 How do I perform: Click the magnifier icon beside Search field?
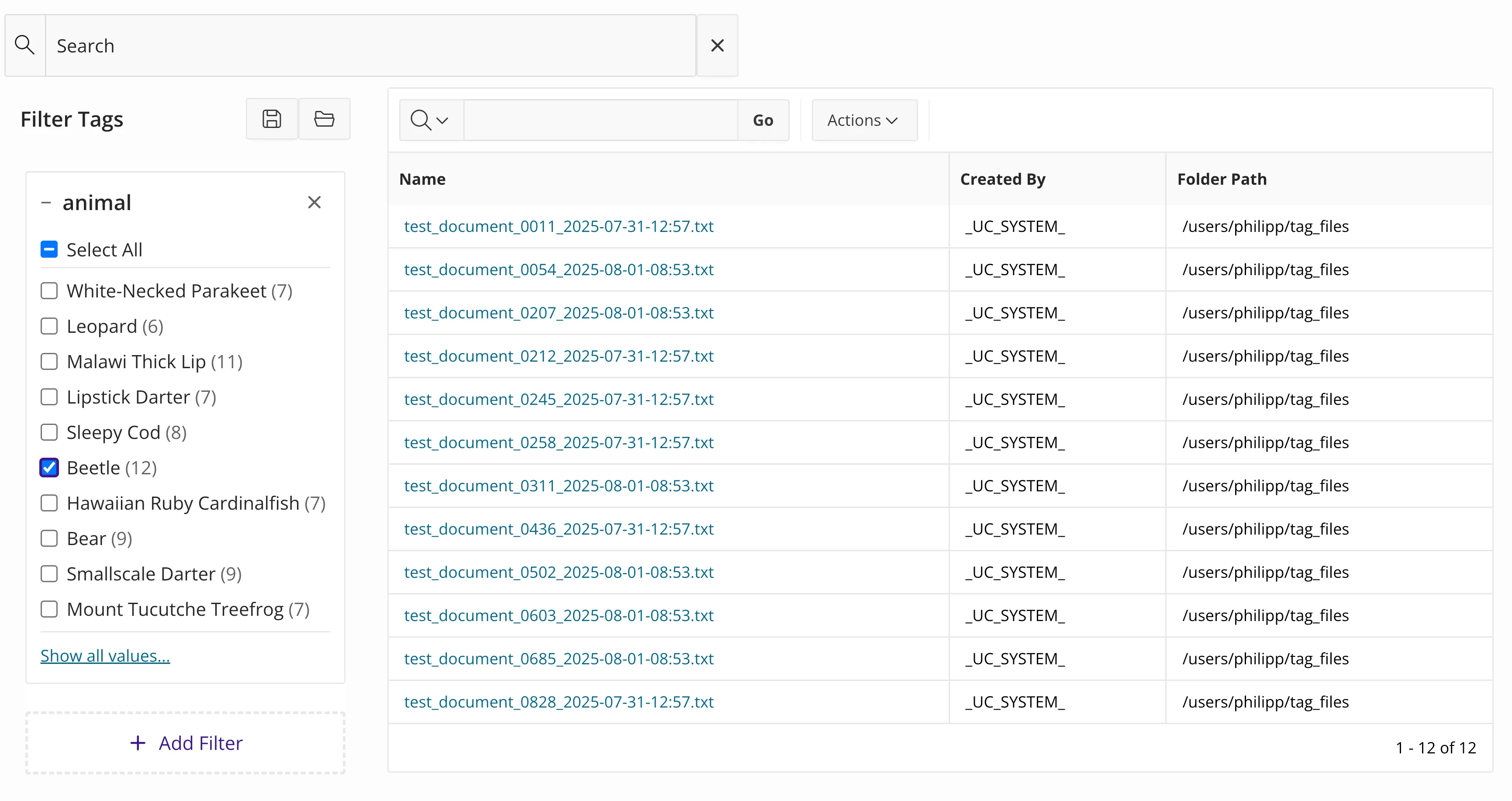click(24, 45)
